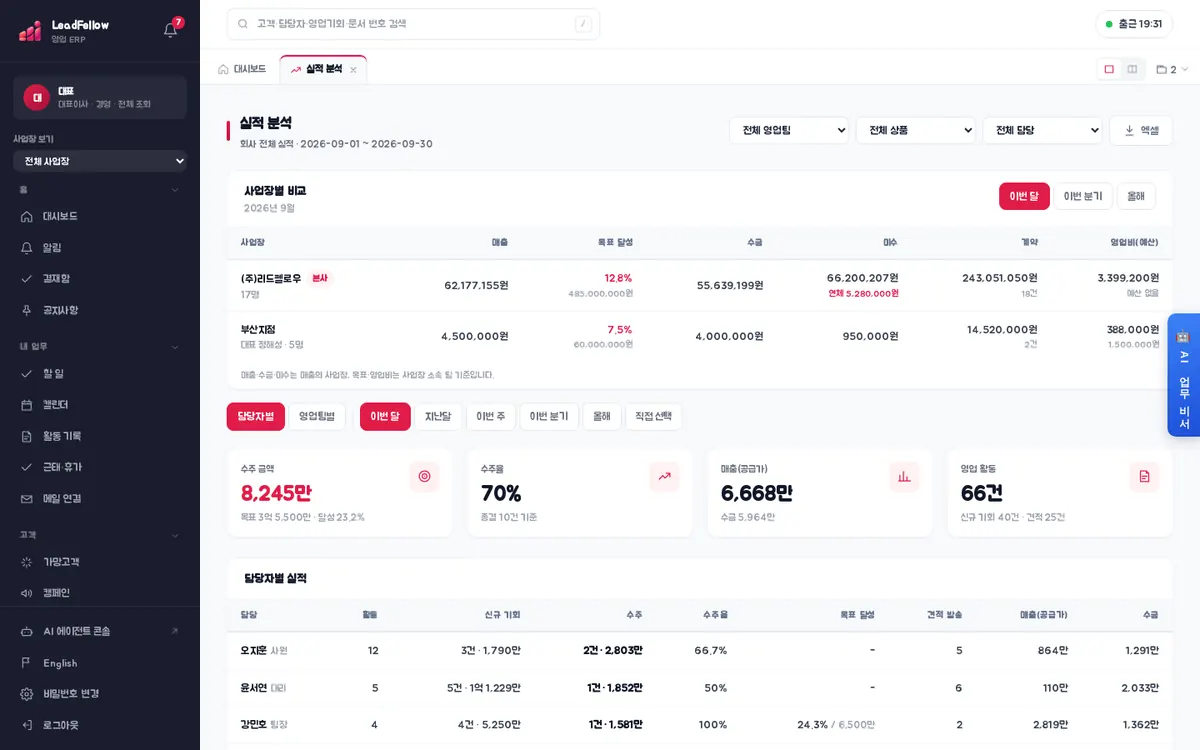This screenshot has height=750, width=1200.
Task: Click the 공지사항 pin icon
Action: pos(27,310)
